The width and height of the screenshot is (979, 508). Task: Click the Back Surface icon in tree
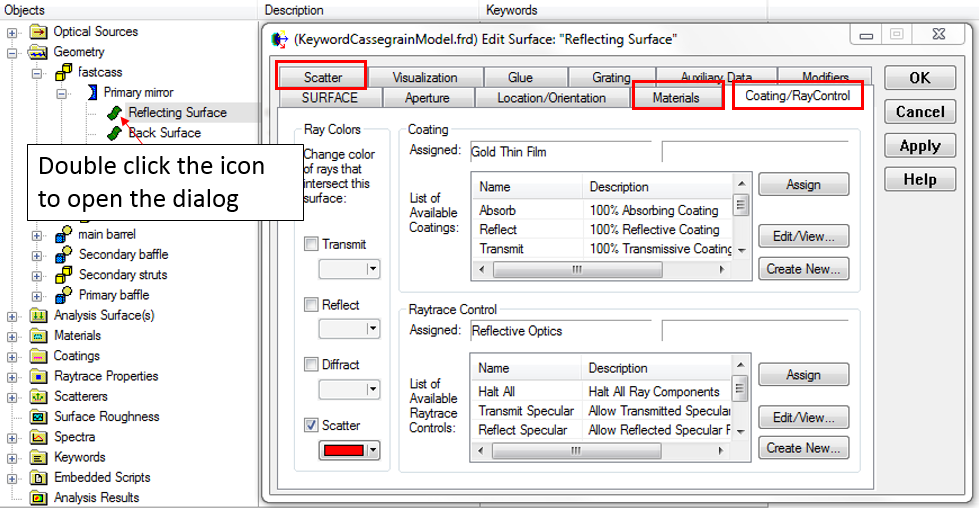pyautogui.click(x=115, y=133)
